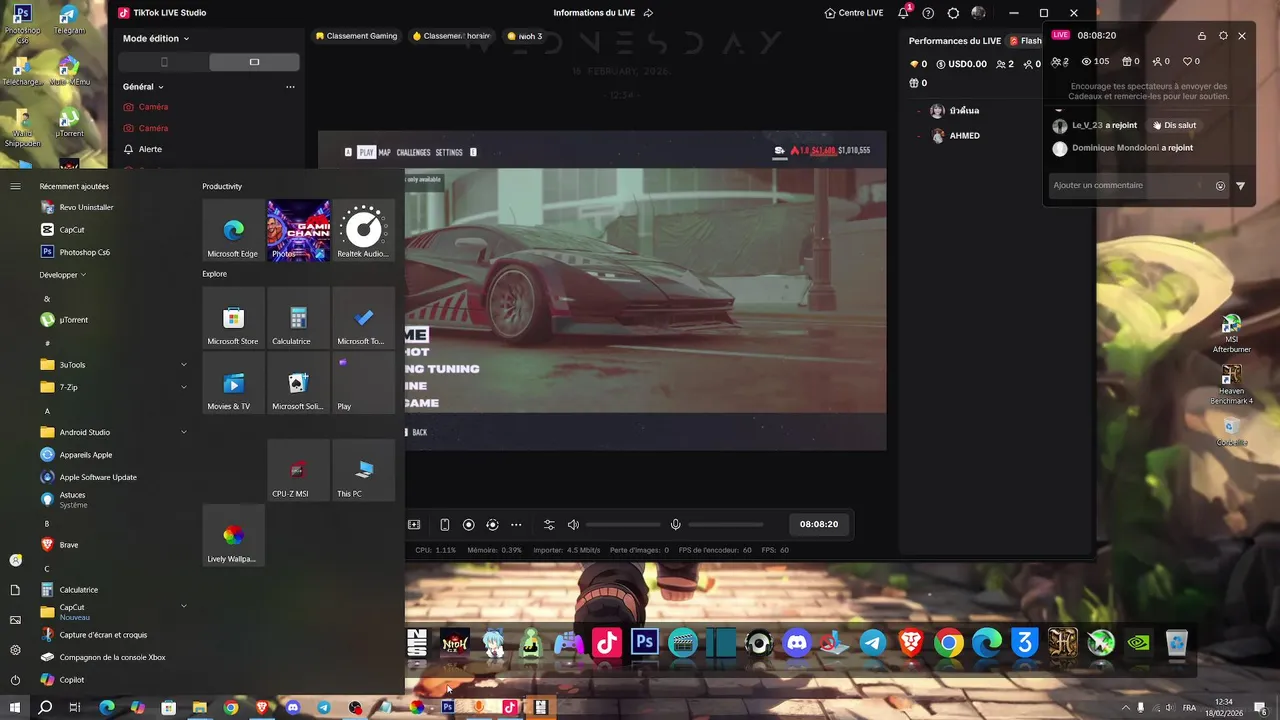Open the CPU-Z MSI tile
Image resolution: width=1280 pixels, height=720 pixels.
298,470
